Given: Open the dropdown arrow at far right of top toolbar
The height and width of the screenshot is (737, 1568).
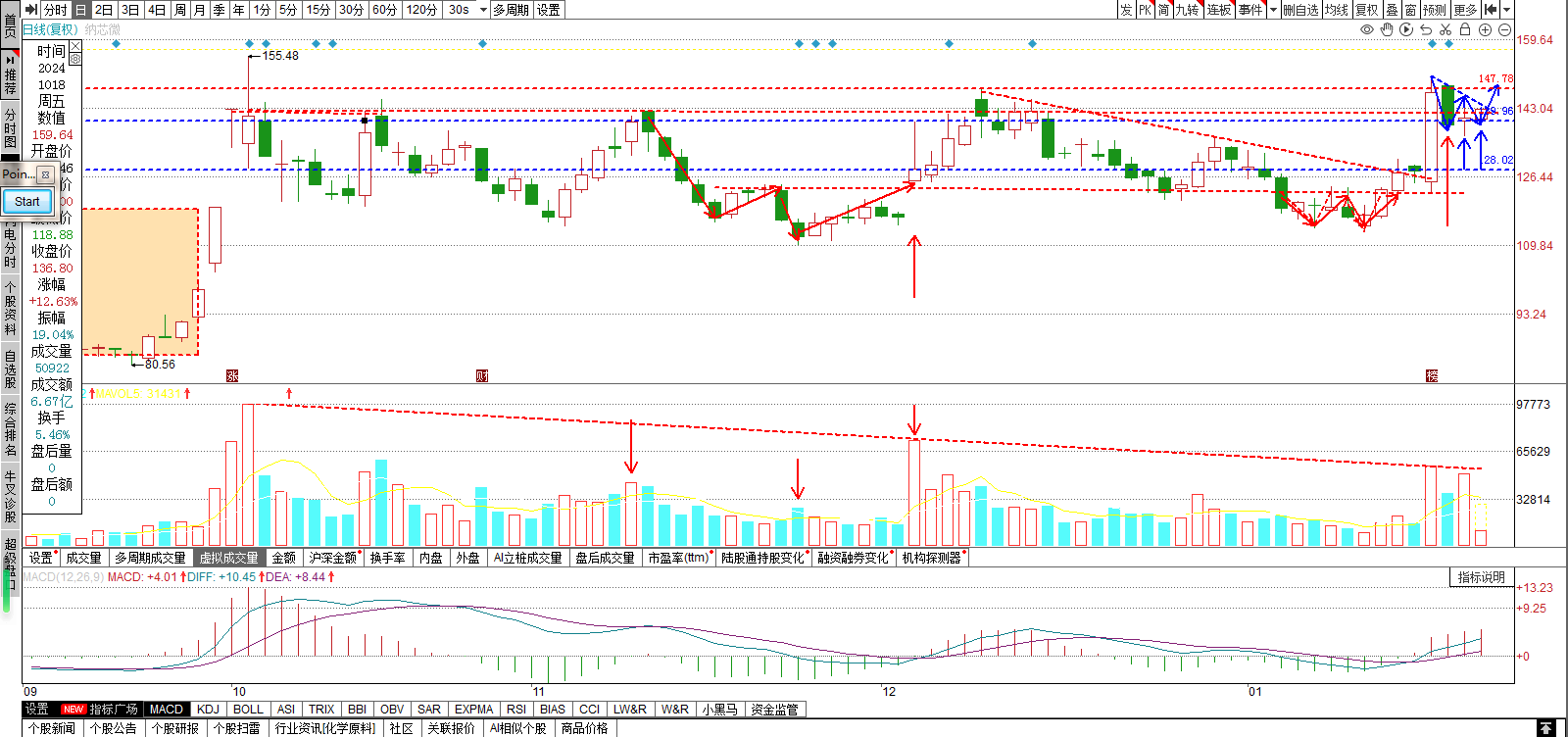Looking at the screenshot, I should coord(1507,9).
